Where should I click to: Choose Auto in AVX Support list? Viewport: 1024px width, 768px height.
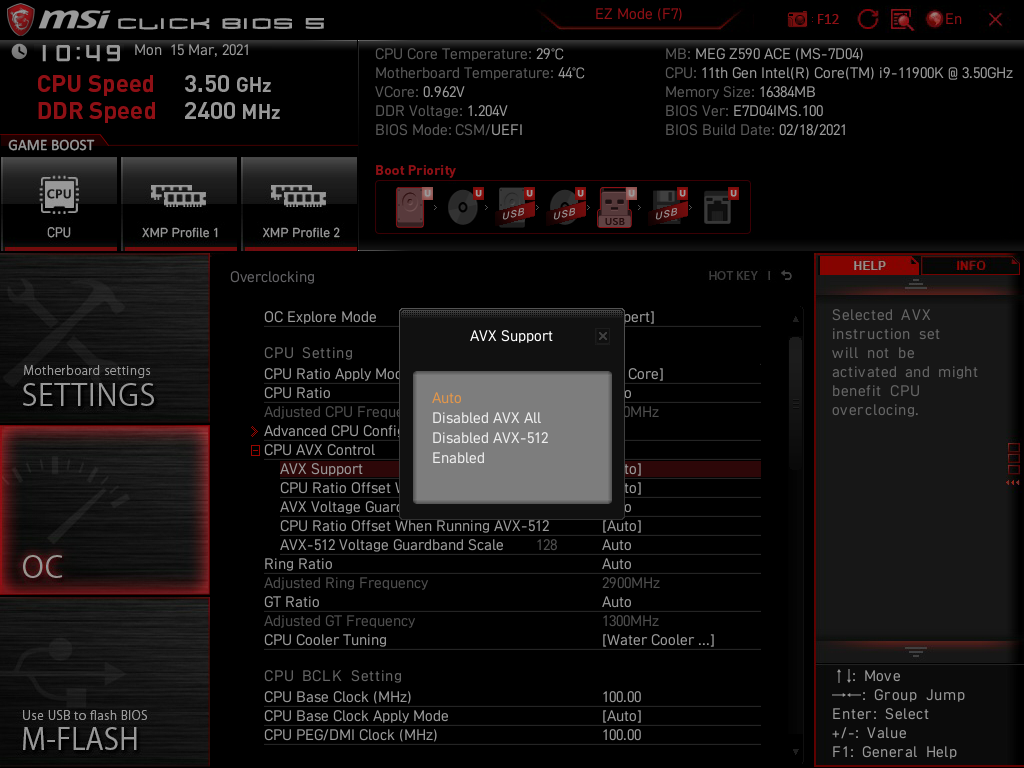[x=447, y=398]
